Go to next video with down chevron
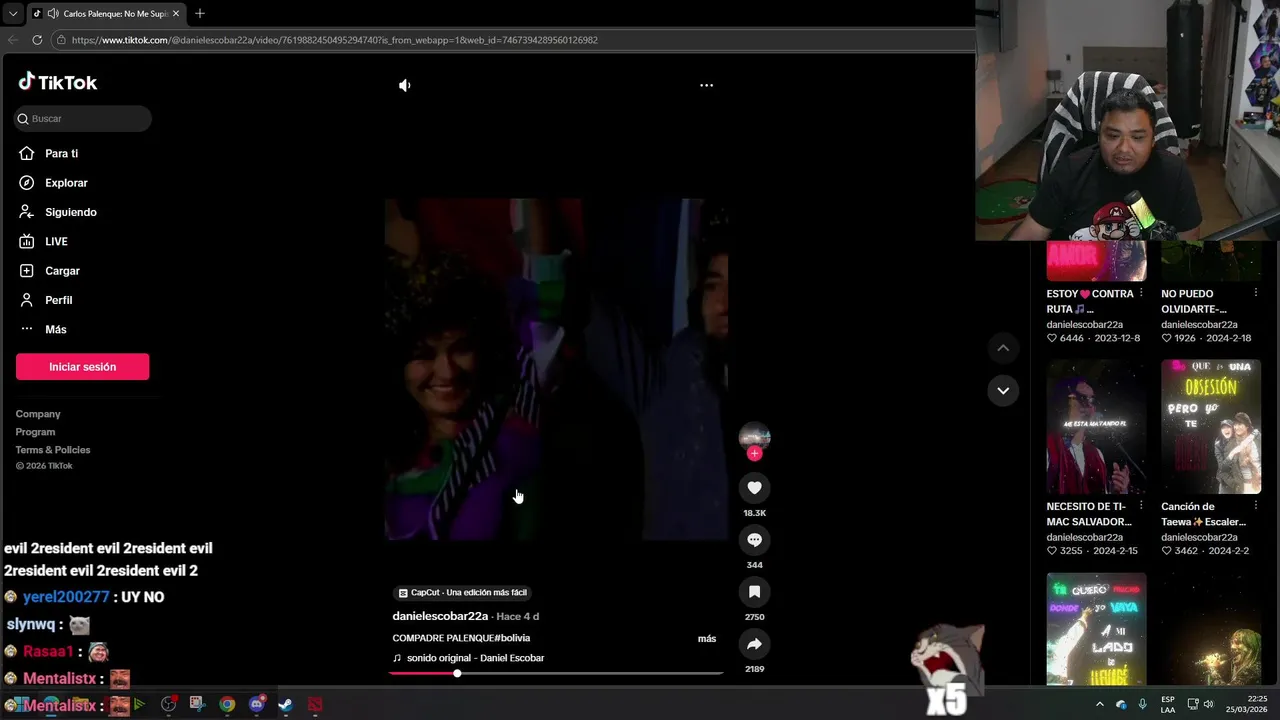This screenshot has width=1280, height=720. [x=1003, y=390]
